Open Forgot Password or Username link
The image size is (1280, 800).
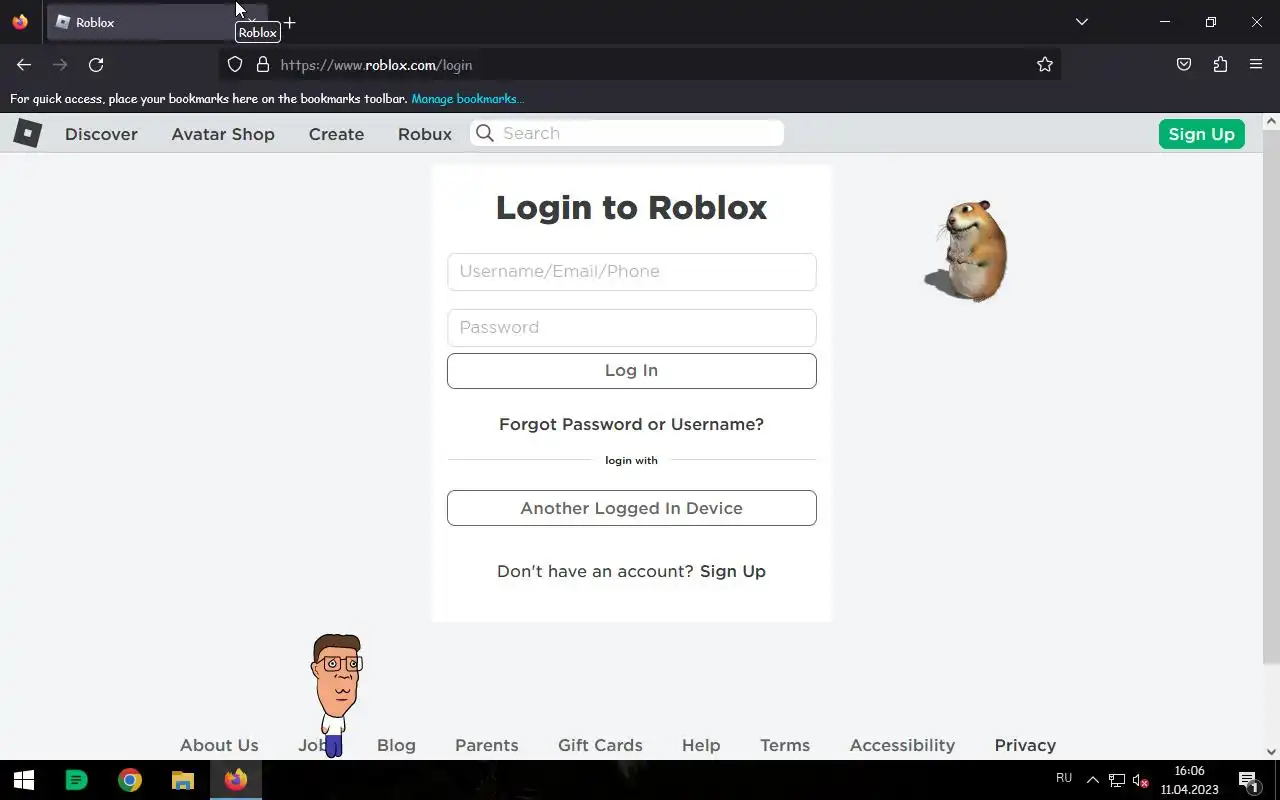click(631, 424)
